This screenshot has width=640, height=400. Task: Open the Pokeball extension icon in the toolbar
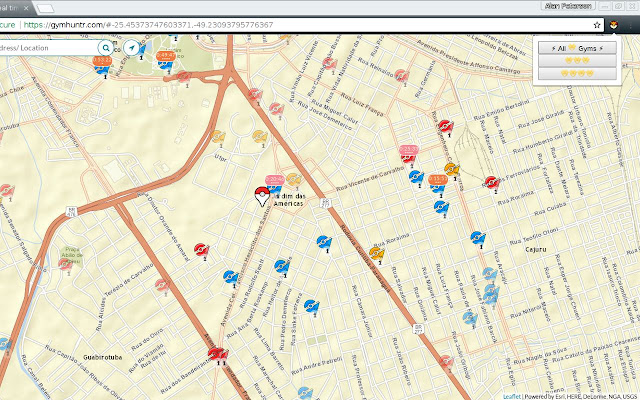coord(613,25)
